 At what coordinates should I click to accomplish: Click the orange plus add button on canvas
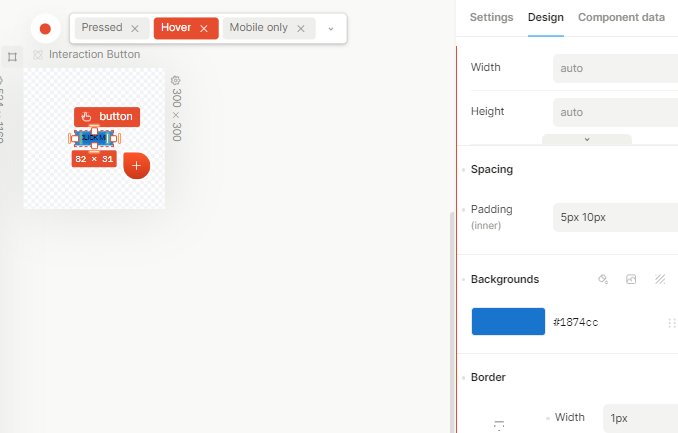(x=137, y=166)
